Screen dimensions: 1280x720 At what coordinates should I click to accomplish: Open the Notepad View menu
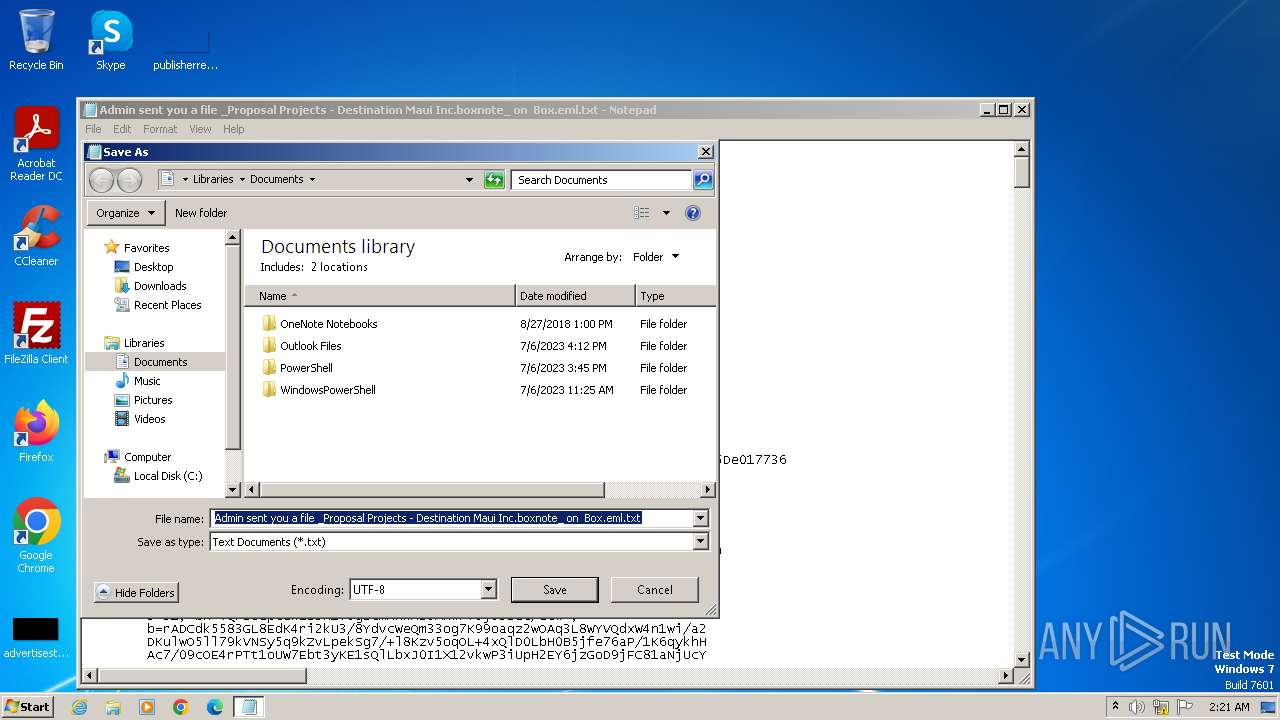click(200, 129)
